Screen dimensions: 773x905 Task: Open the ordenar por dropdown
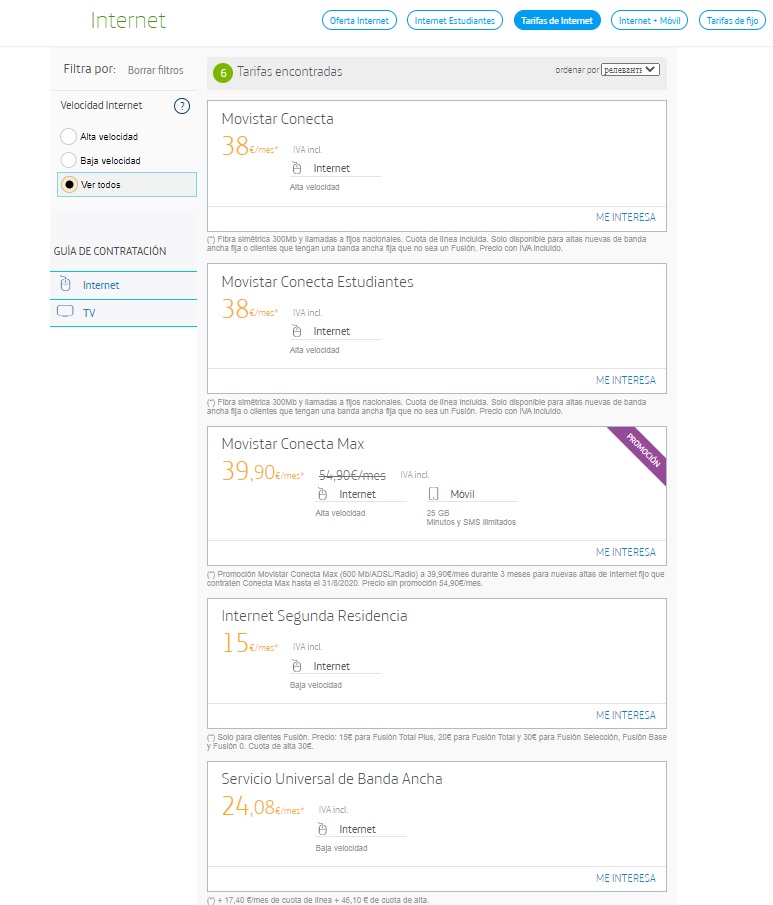click(631, 70)
